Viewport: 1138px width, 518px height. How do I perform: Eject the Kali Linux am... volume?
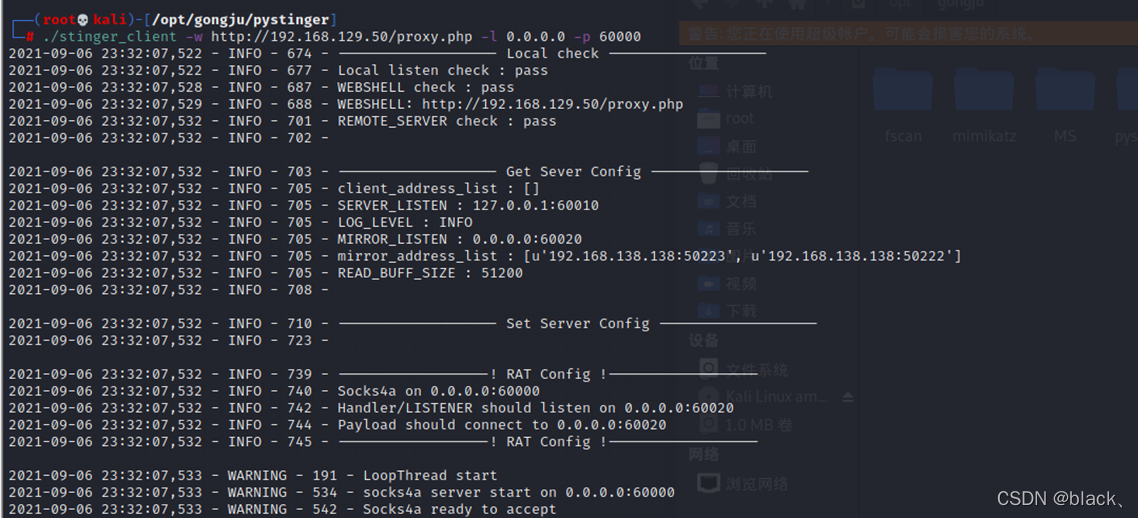[848, 397]
